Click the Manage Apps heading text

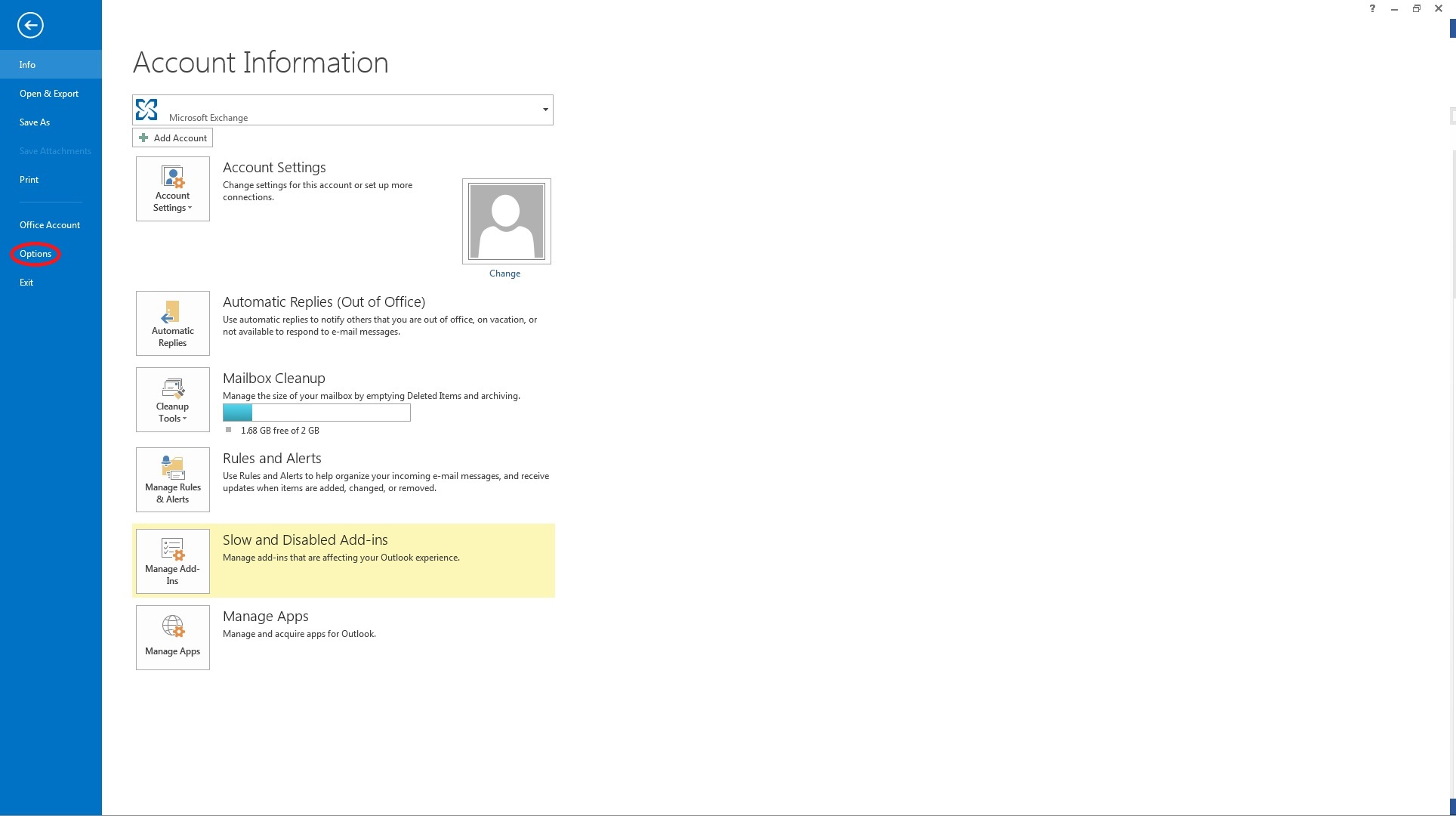(266, 616)
